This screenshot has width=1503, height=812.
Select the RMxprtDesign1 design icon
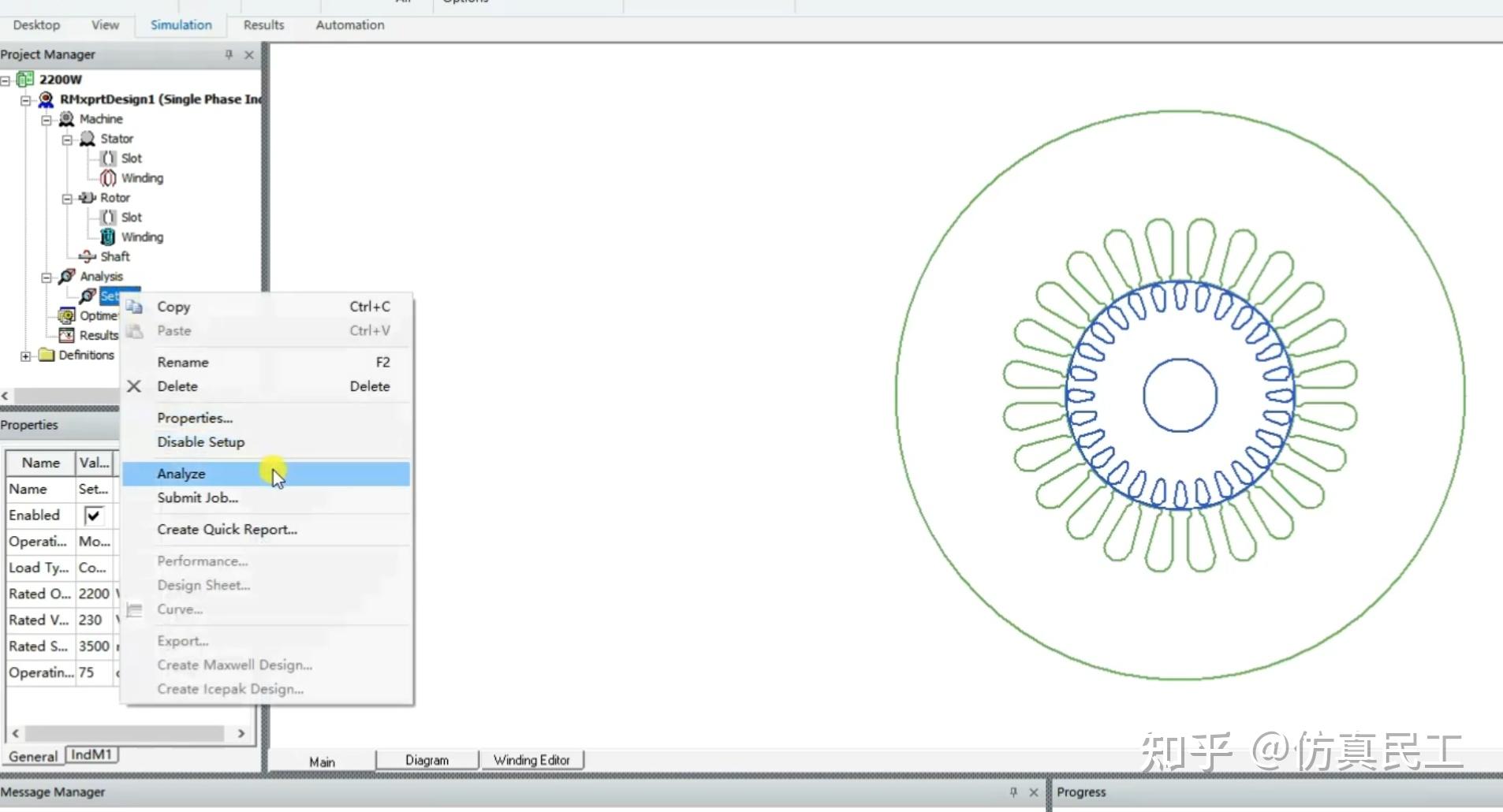click(45, 99)
